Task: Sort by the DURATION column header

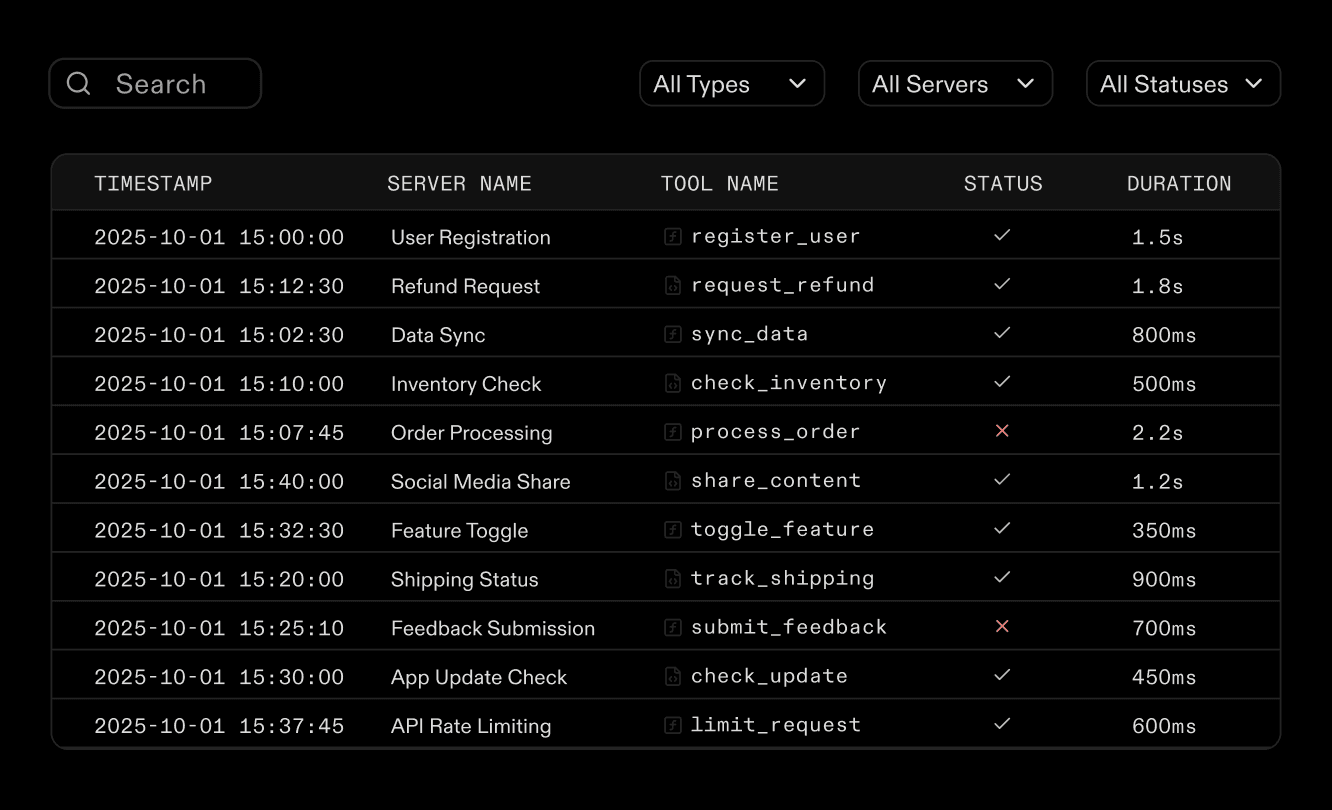Action: [x=1179, y=183]
